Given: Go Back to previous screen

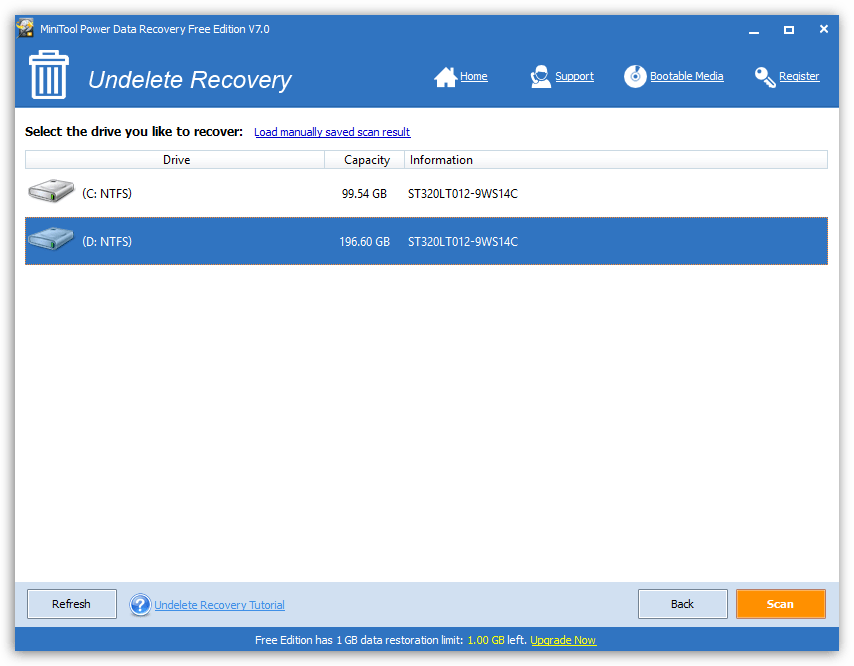Looking at the screenshot, I should click(682, 604).
